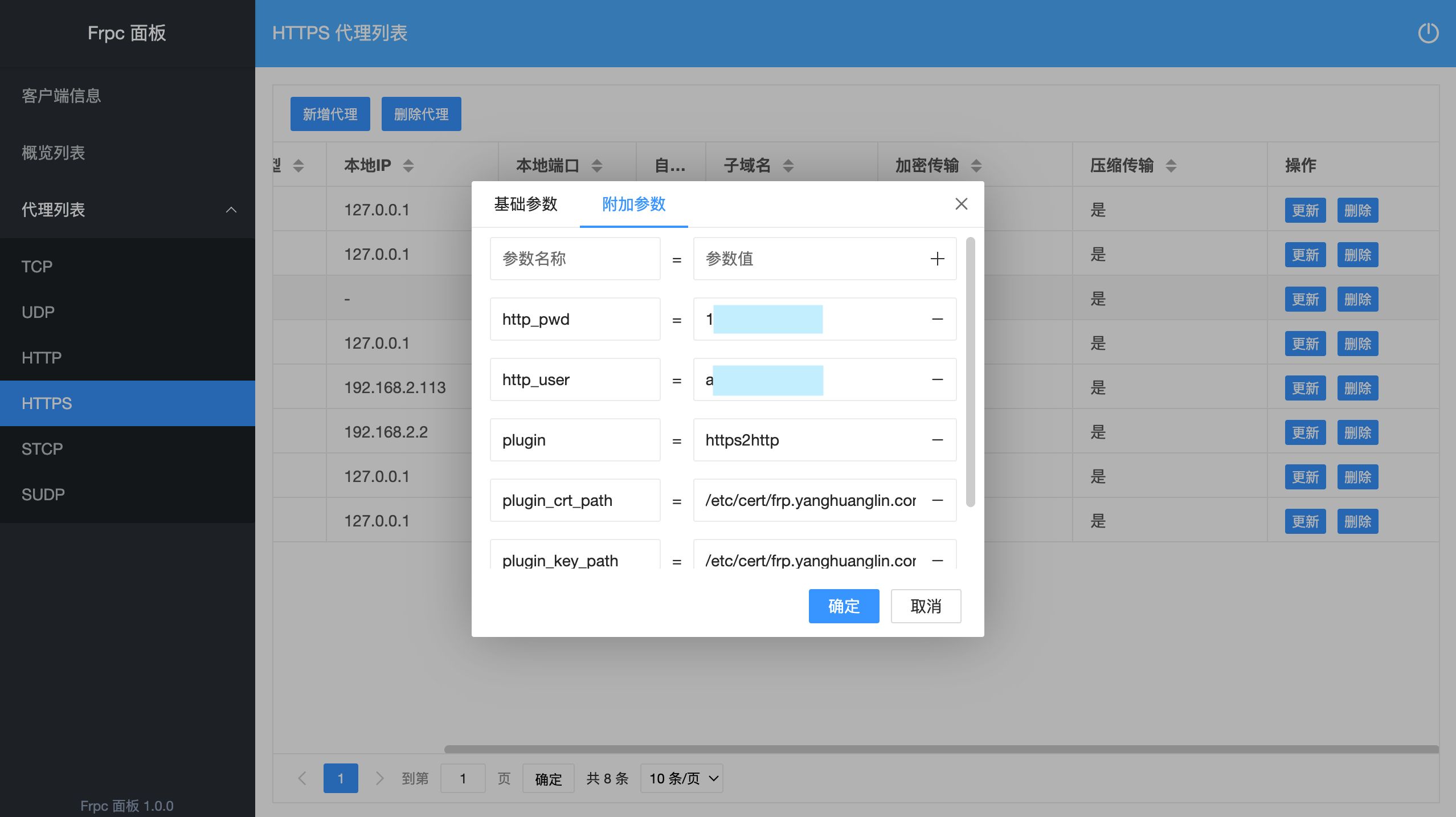Image resolution: width=1456 pixels, height=817 pixels.
Task: Click the power logout icon
Action: click(1428, 33)
